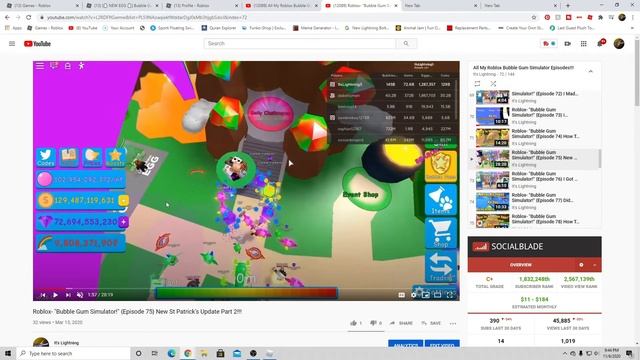This screenshot has height=360, width=640.
Task: Dislike the video with thumbs down
Action: (x=373, y=323)
